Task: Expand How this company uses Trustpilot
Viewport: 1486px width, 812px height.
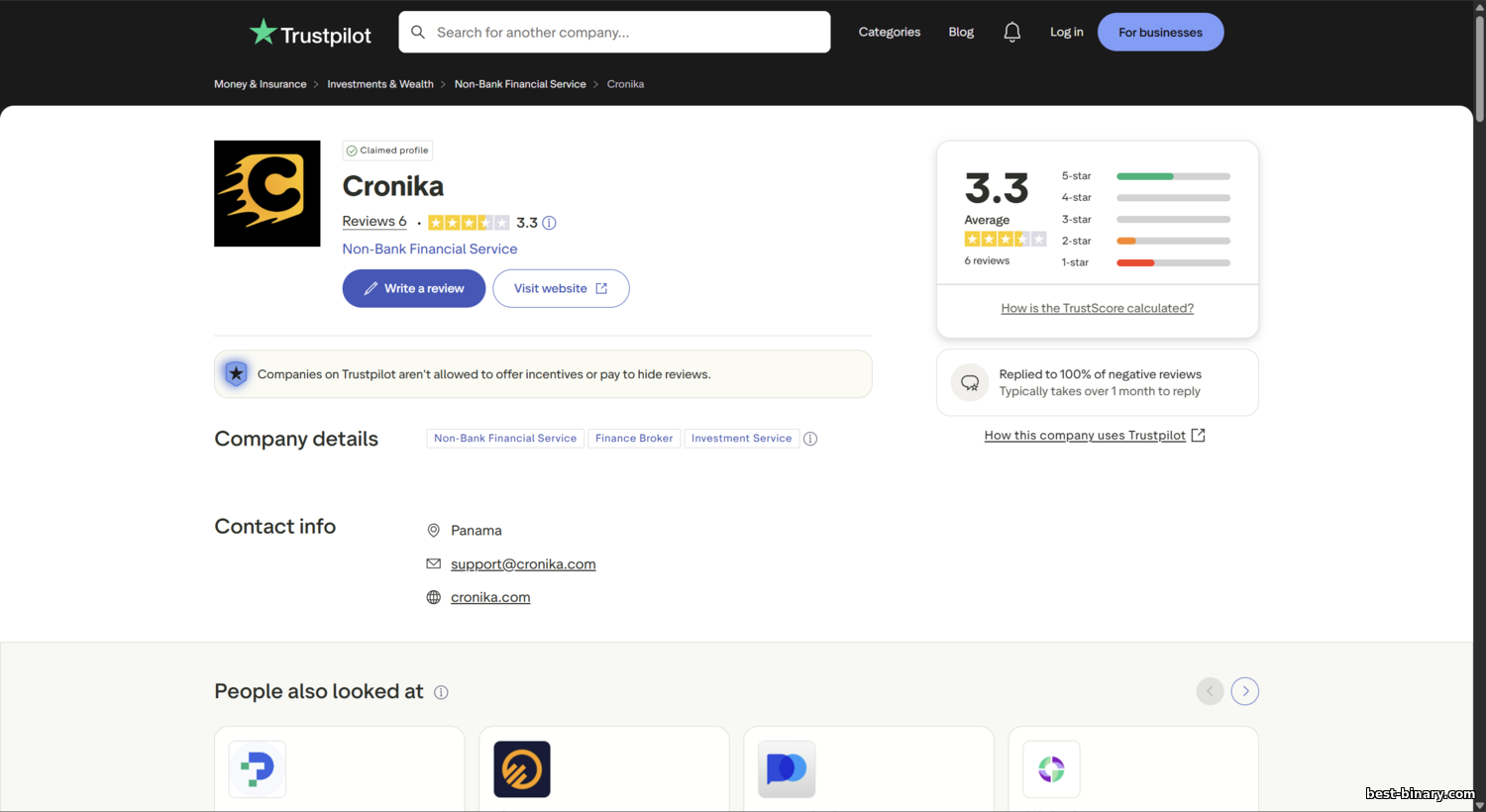Action: coord(1094,436)
